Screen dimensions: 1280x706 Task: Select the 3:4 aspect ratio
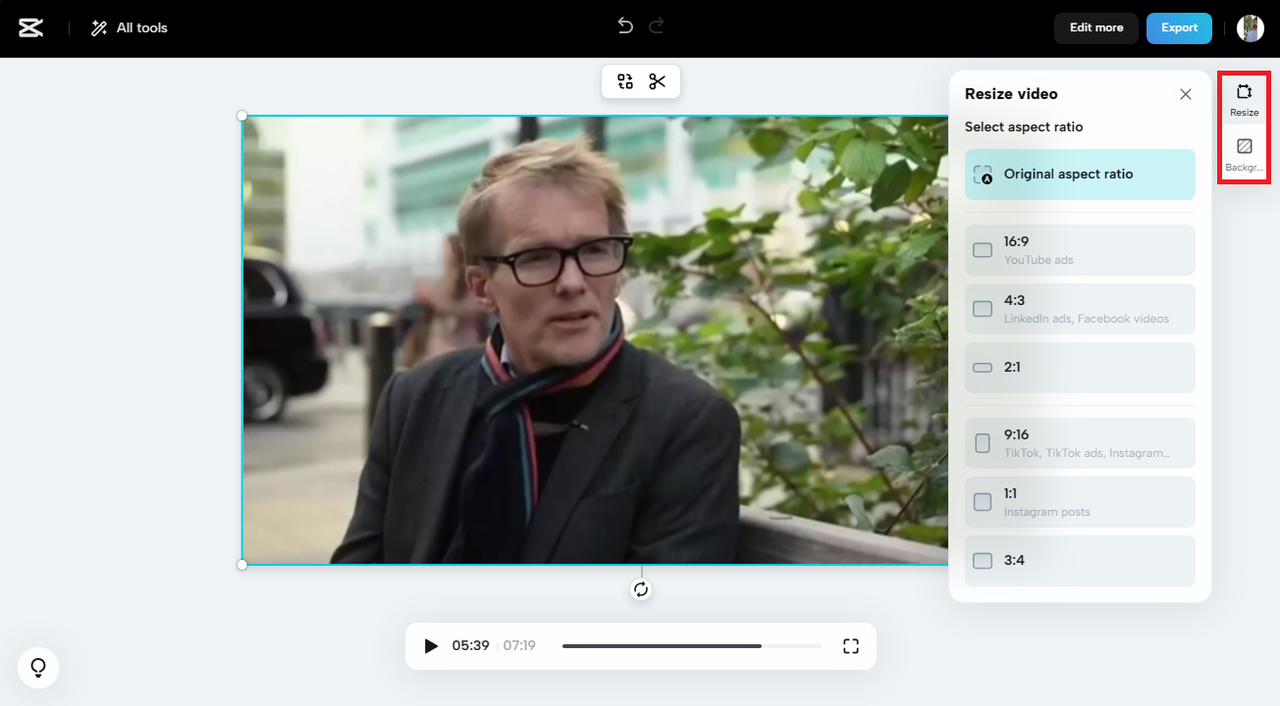(1080, 560)
